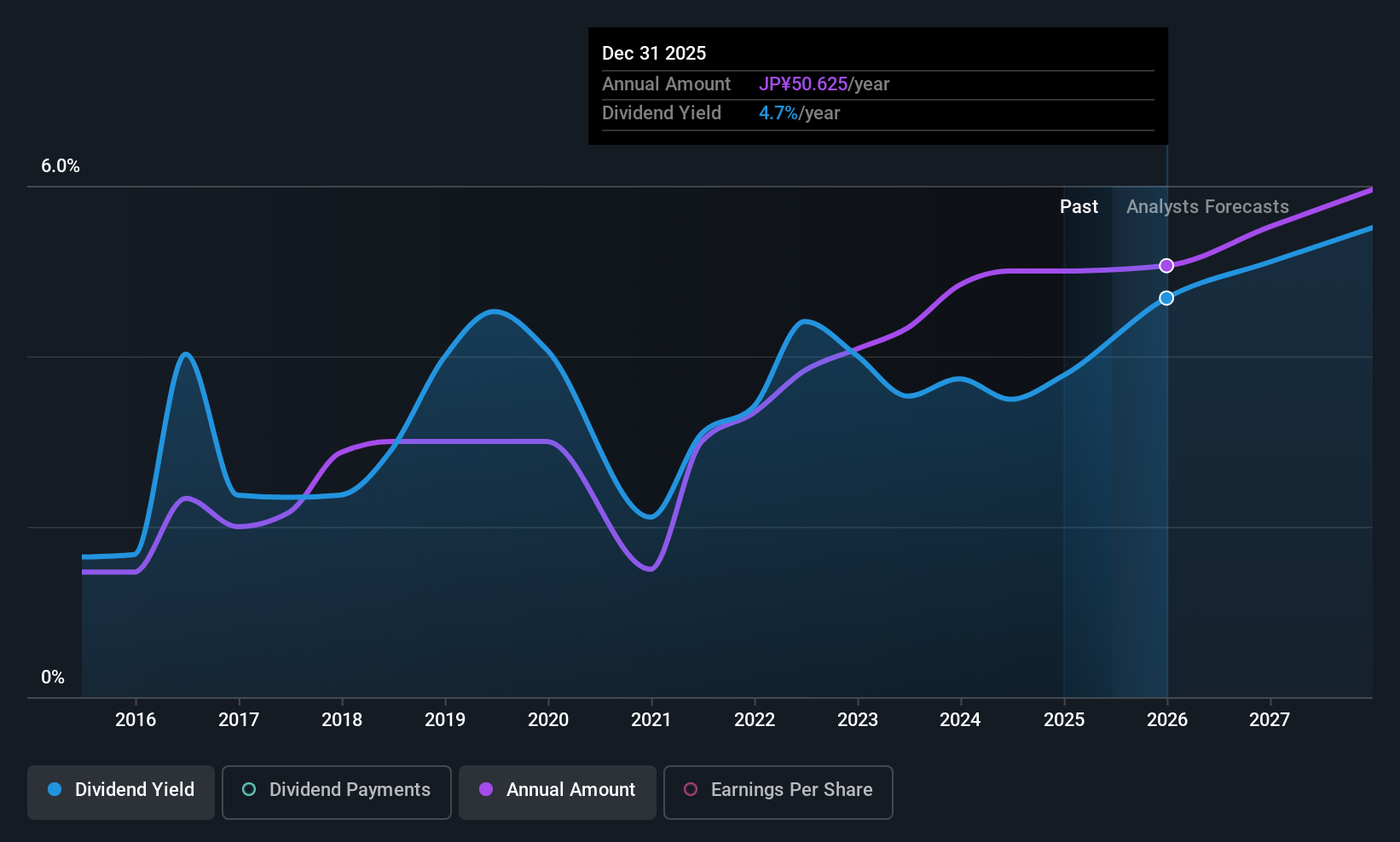Viewport: 1400px width, 842px height.
Task: Click the Past section label
Action: point(1079,207)
